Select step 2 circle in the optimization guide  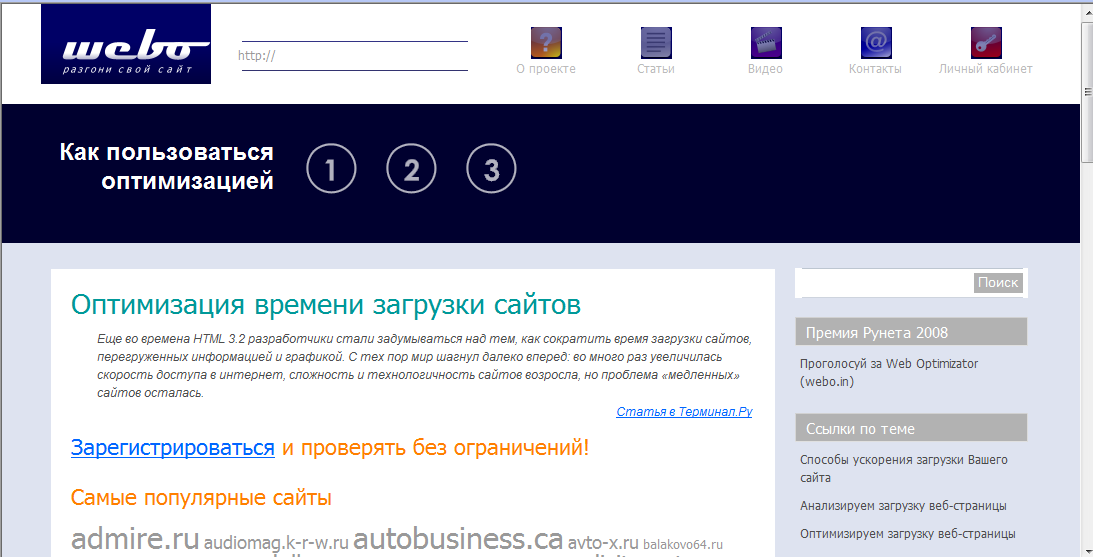coord(411,169)
